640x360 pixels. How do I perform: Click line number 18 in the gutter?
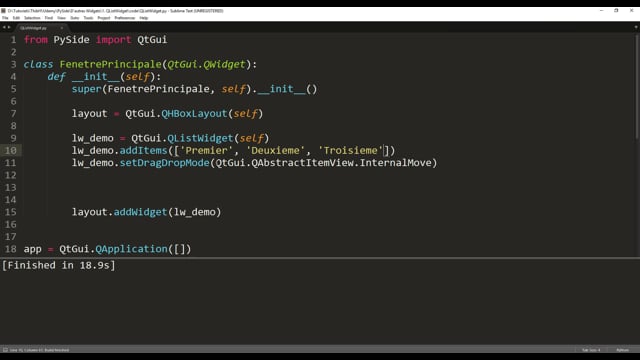(11, 249)
